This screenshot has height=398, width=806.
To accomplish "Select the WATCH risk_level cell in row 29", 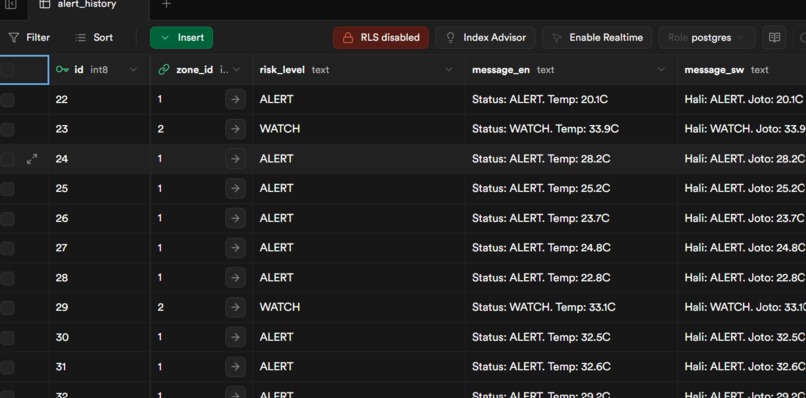I will 359,307.
